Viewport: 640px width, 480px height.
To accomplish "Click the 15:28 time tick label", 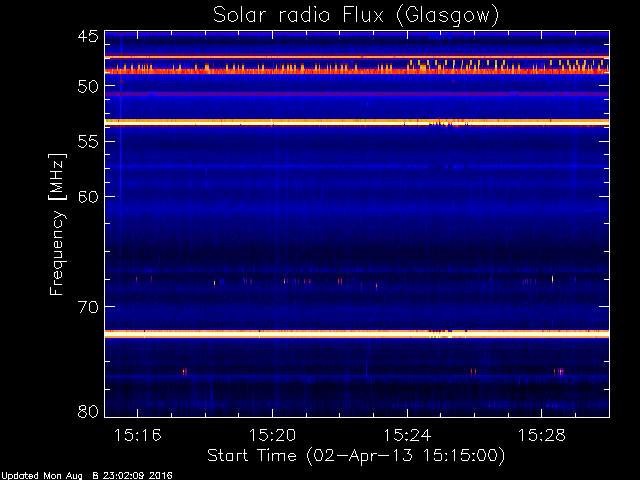I will click(542, 435).
